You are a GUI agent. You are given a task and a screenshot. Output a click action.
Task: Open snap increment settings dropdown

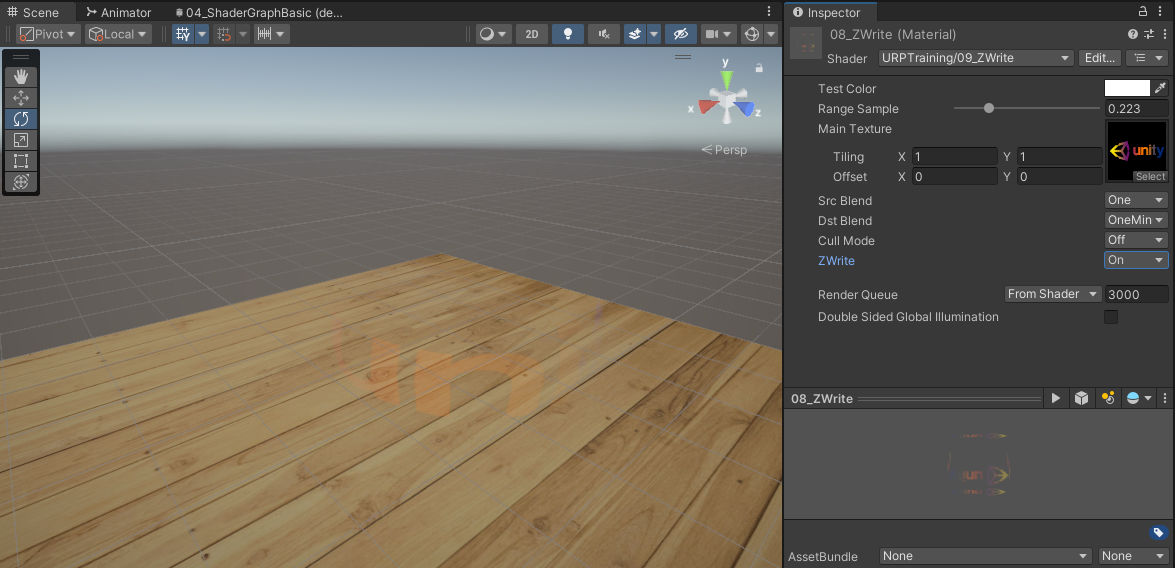pos(271,34)
